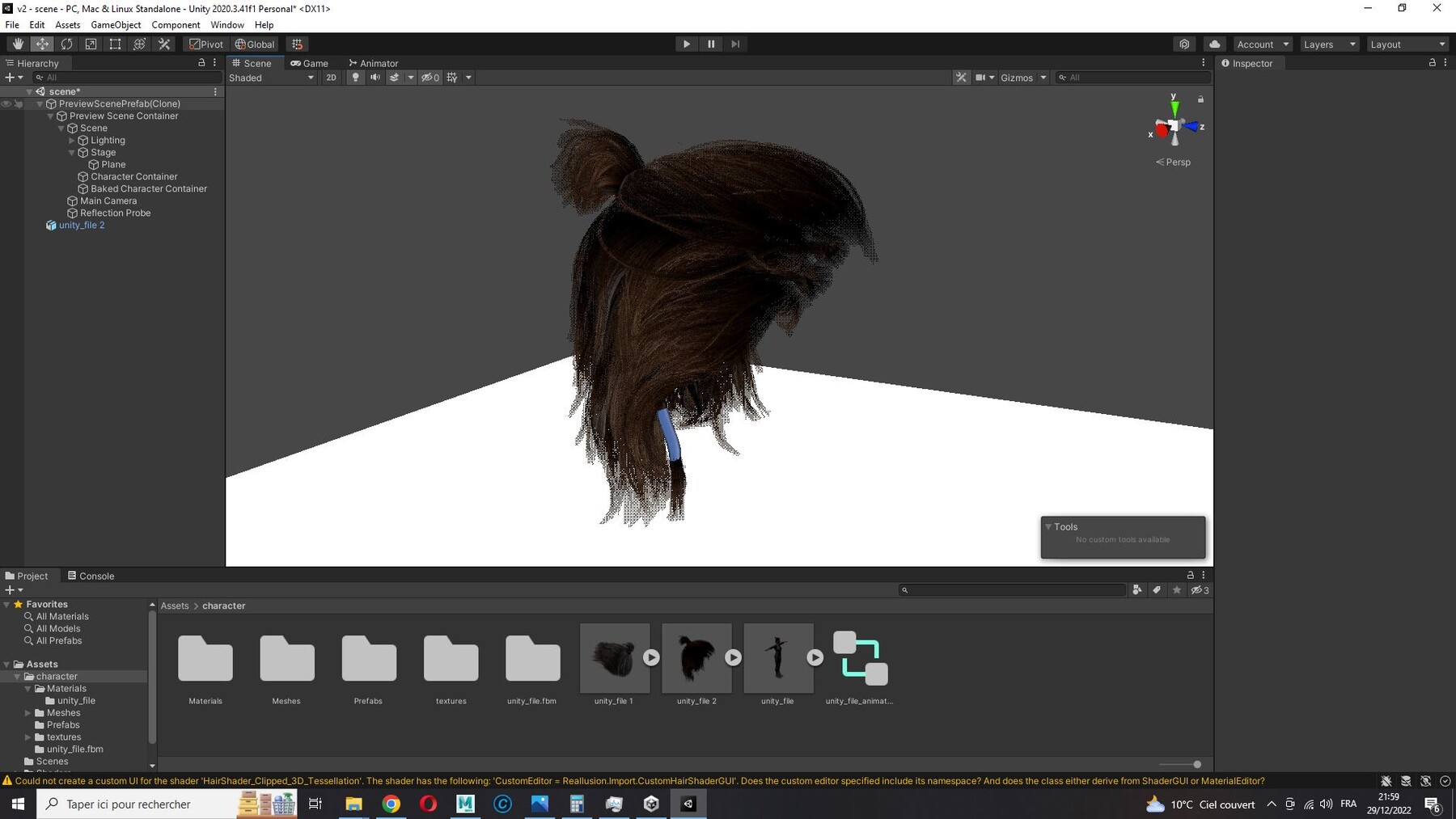The height and width of the screenshot is (819, 1456).
Task: Open the Shaded draw mode dropdown
Action: coord(271,78)
